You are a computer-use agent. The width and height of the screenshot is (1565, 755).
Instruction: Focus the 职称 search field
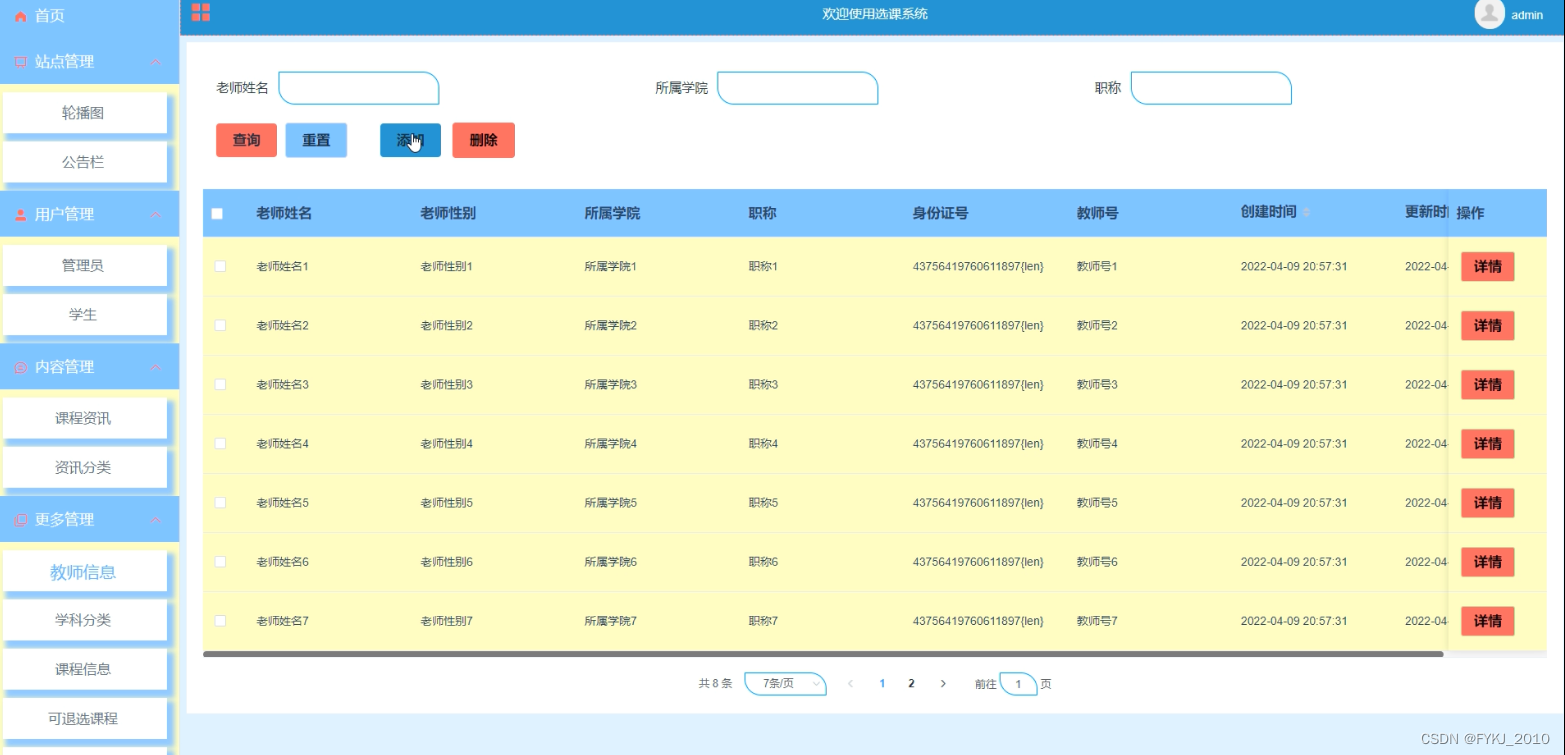1211,88
